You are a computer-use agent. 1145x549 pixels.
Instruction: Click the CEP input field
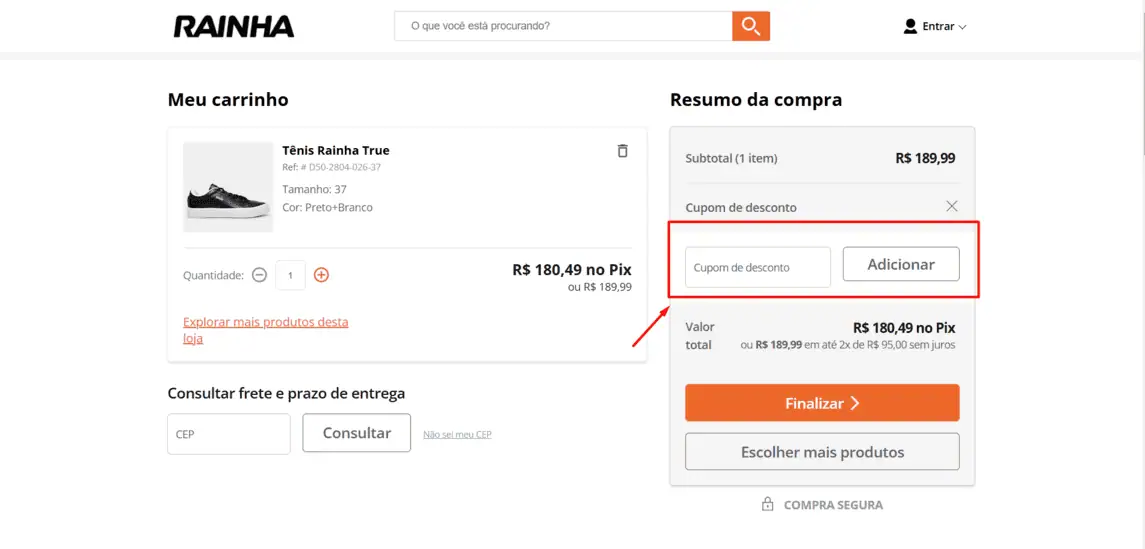coord(228,434)
